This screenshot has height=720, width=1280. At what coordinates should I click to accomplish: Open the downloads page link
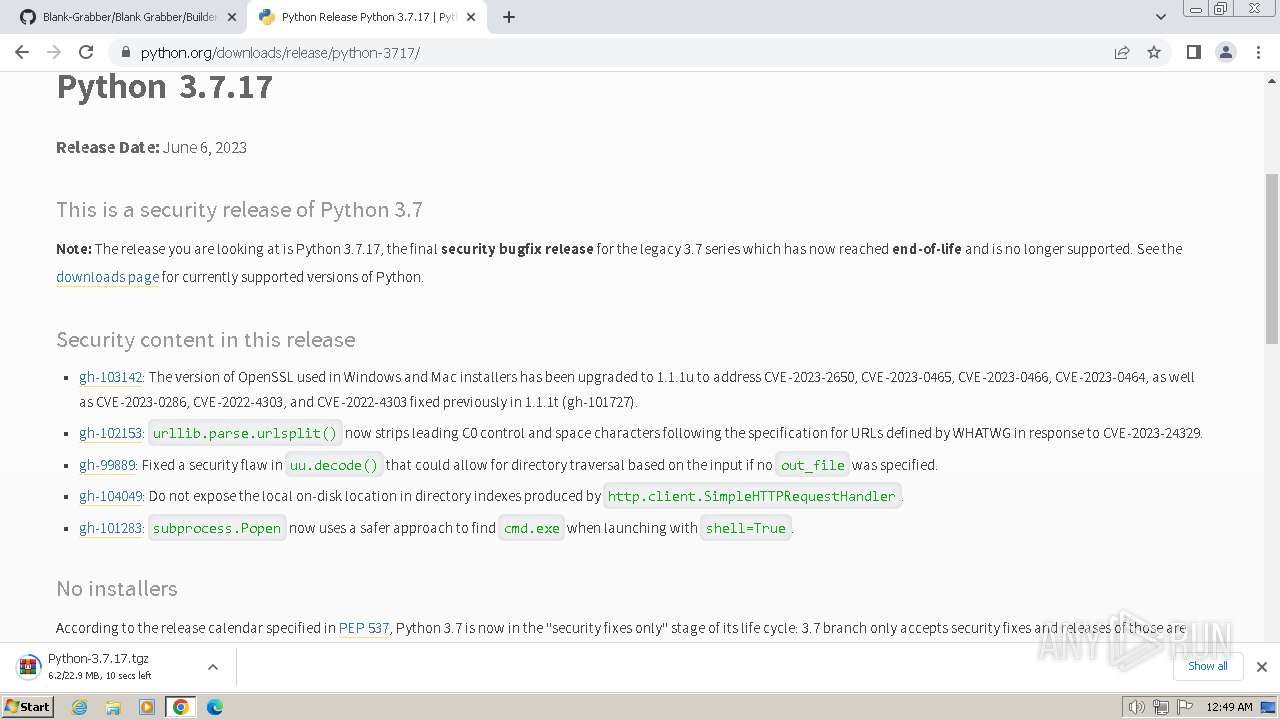108,277
